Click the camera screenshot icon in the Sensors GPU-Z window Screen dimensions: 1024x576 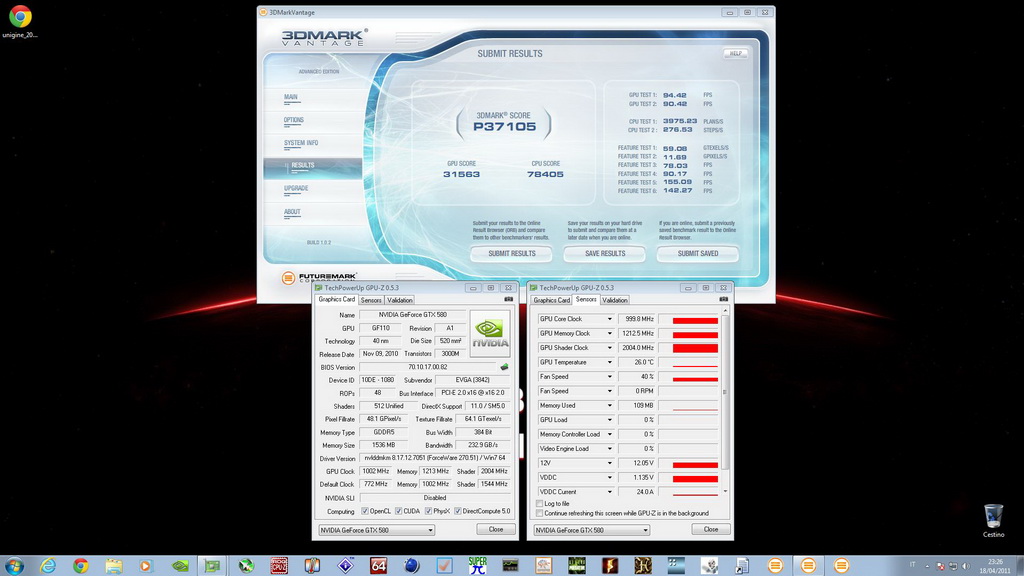[723, 299]
